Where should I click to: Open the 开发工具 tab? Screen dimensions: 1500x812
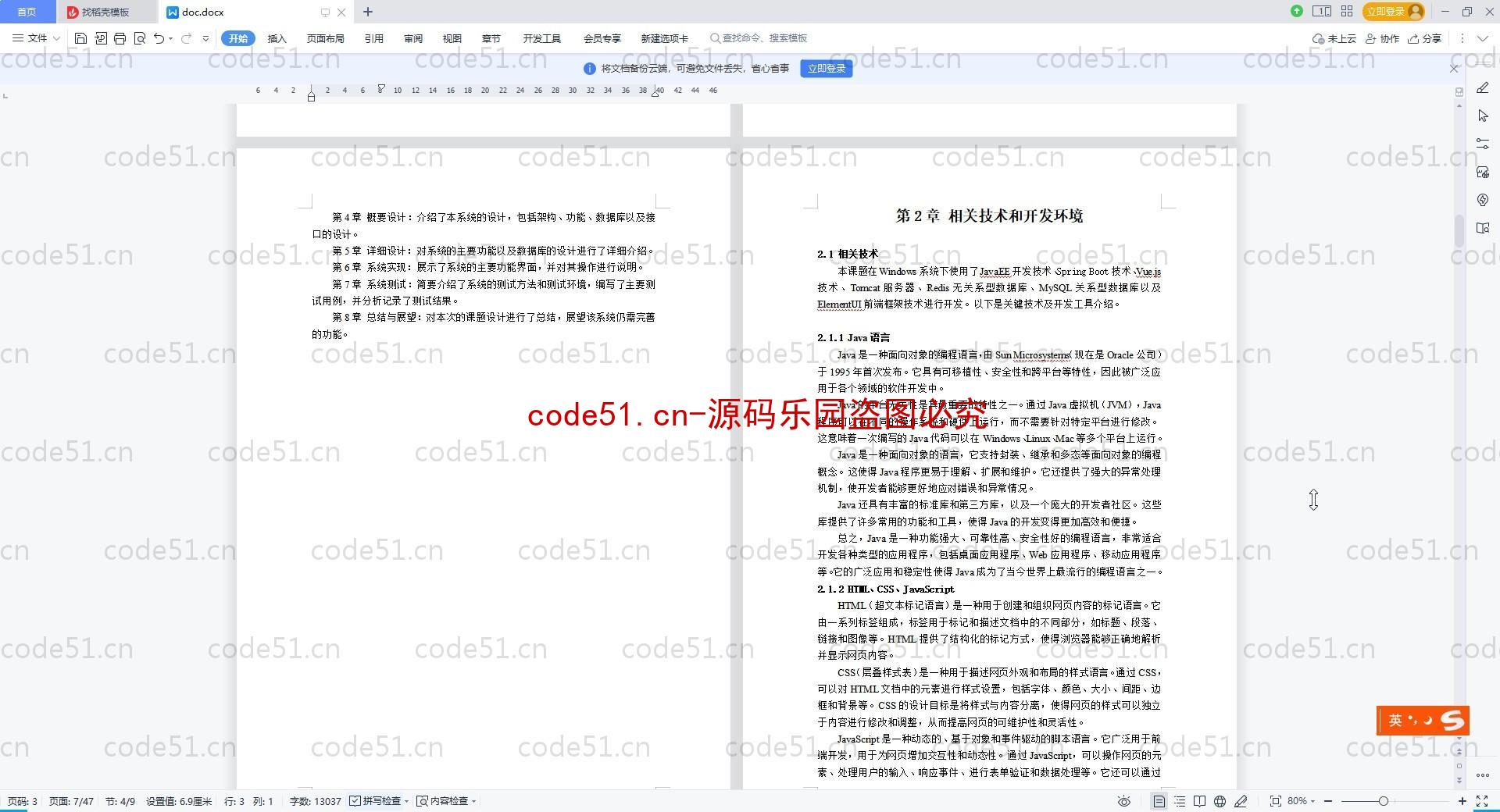click(x=542, y=38)
